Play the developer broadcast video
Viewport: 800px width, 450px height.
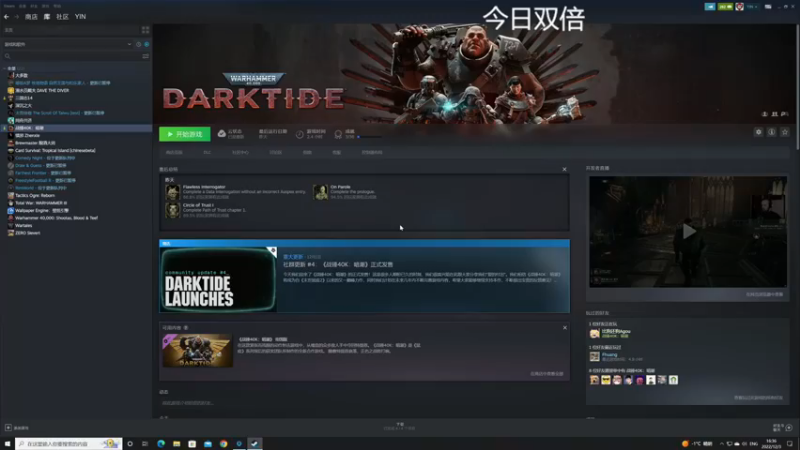(x=688, y=232)
